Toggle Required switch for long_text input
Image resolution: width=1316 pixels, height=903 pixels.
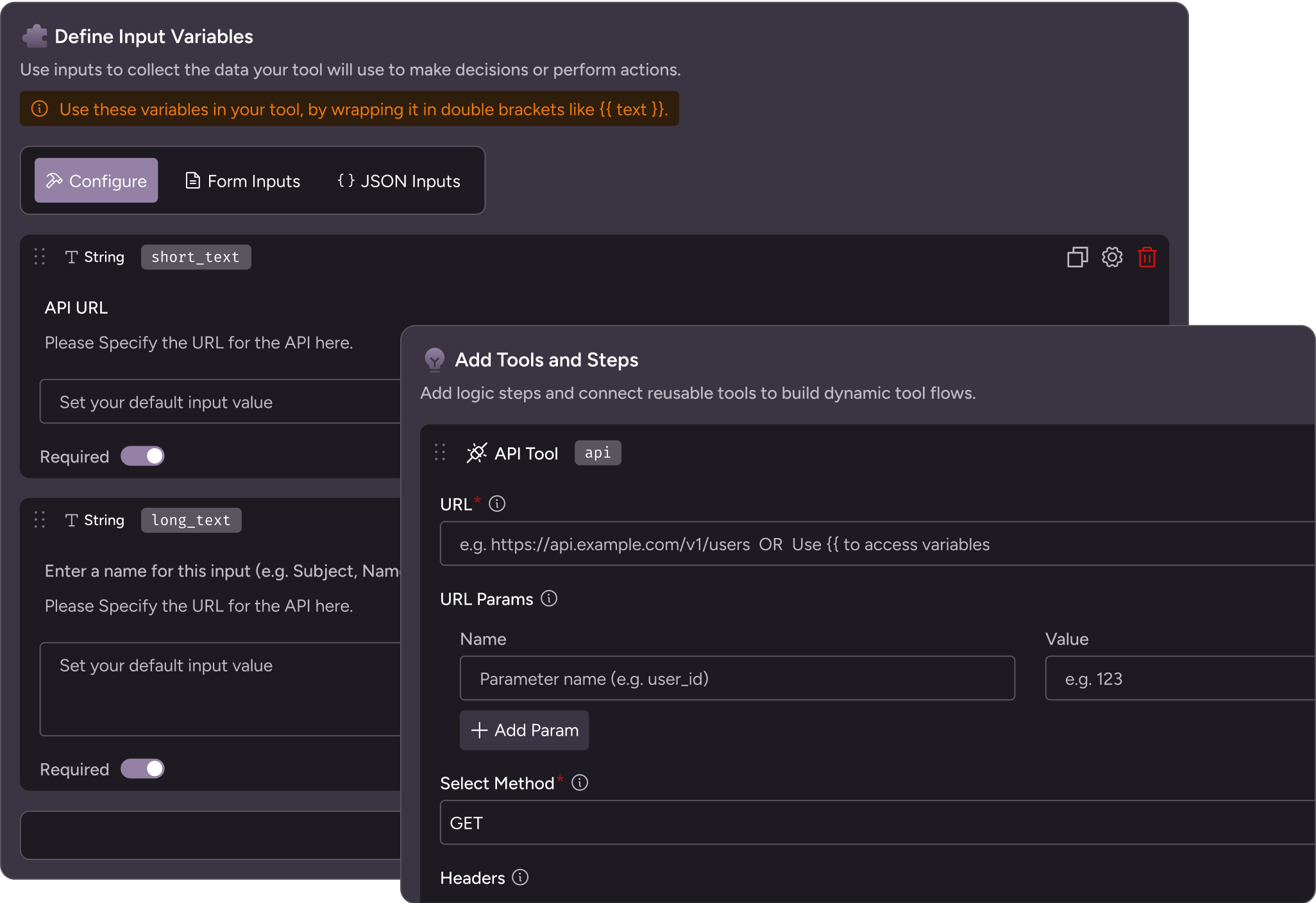[143, 768]
